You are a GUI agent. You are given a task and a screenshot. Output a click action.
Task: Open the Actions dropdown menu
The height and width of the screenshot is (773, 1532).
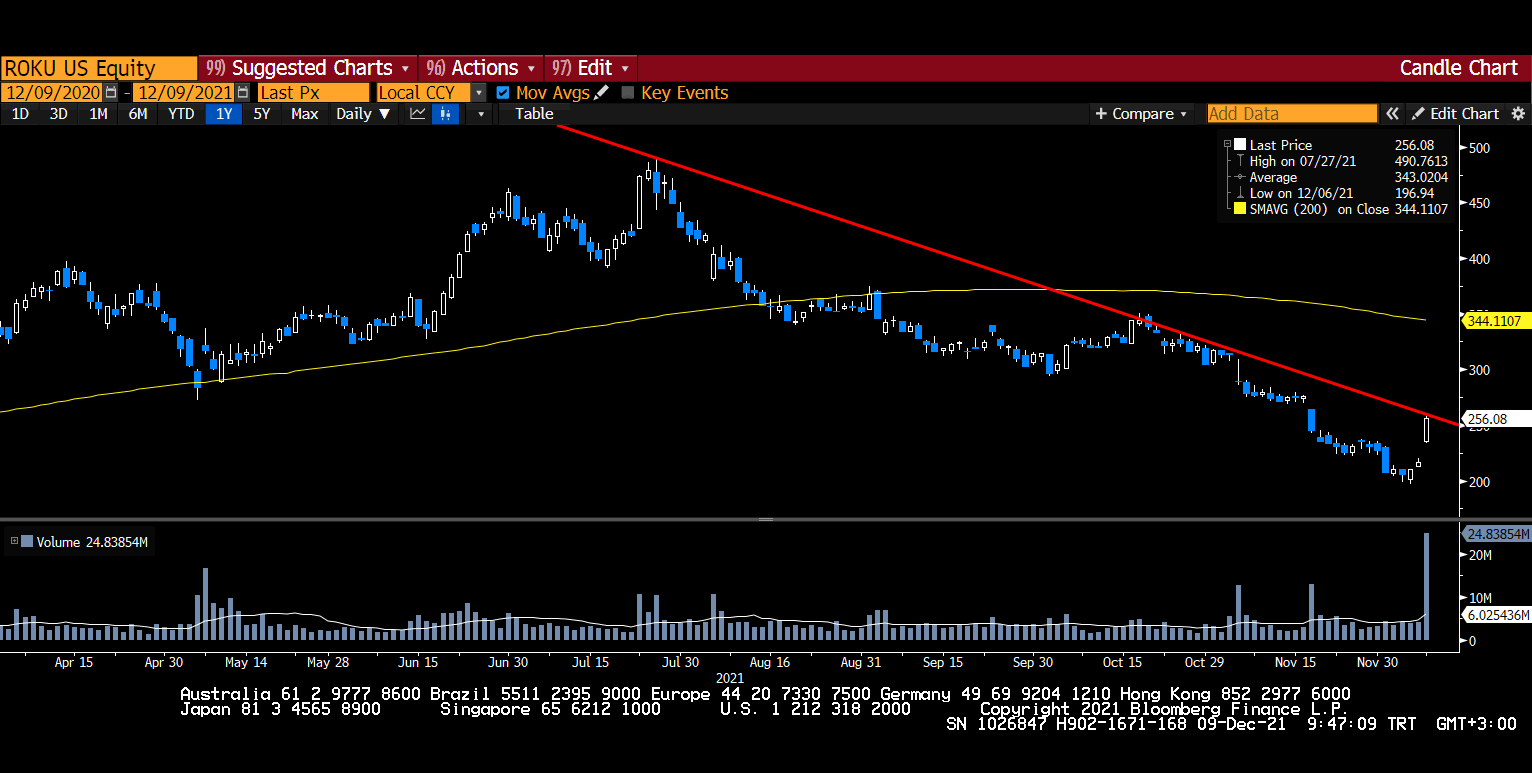tap(482, 68)
